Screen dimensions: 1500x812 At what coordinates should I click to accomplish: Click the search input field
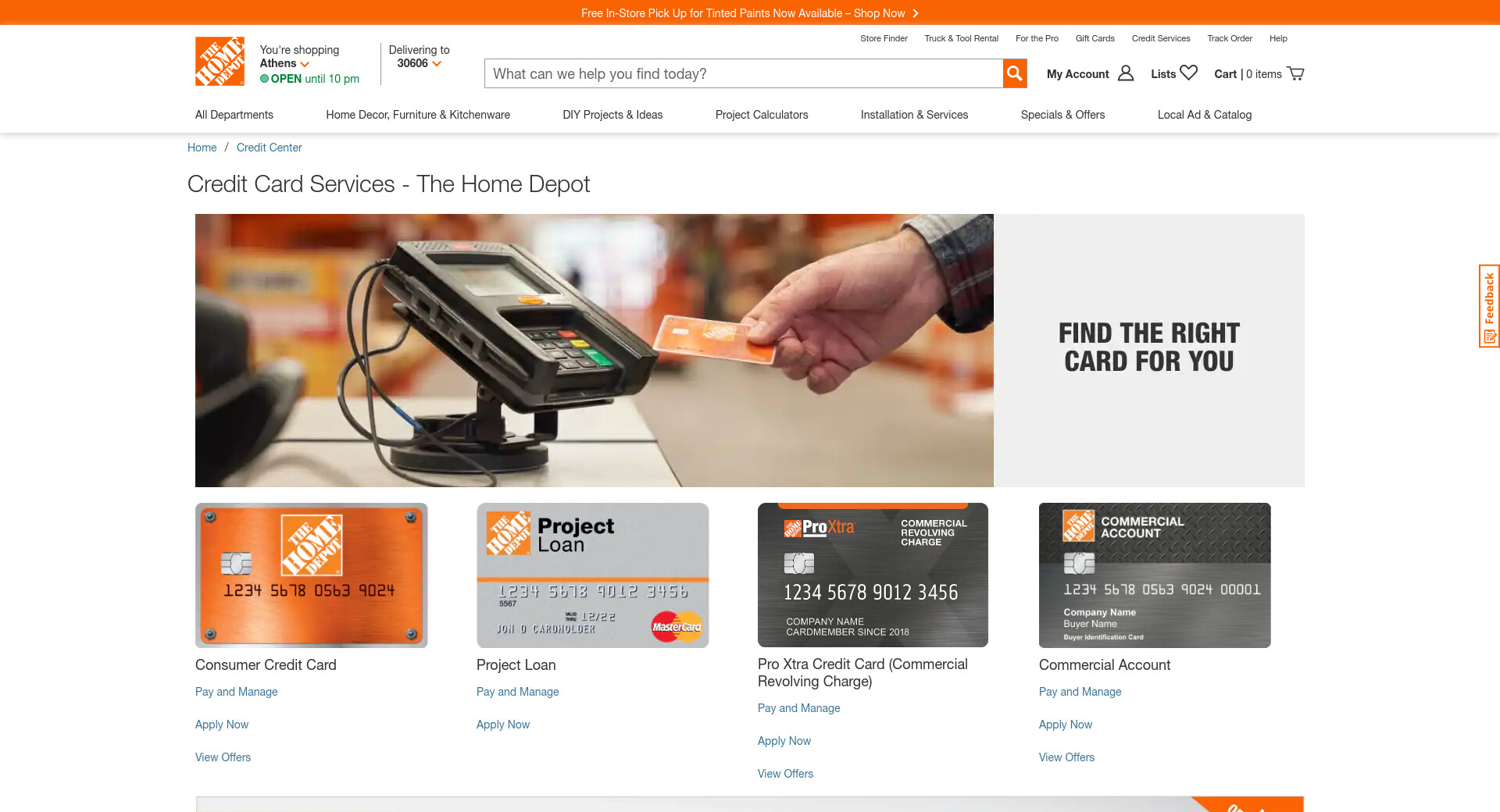pyautogui.click(x=744, y=73)
